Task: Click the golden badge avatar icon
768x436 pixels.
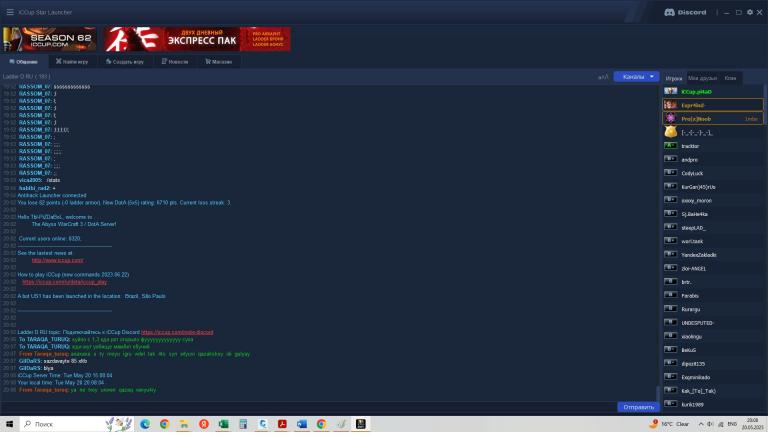Action: coord(671,132)
